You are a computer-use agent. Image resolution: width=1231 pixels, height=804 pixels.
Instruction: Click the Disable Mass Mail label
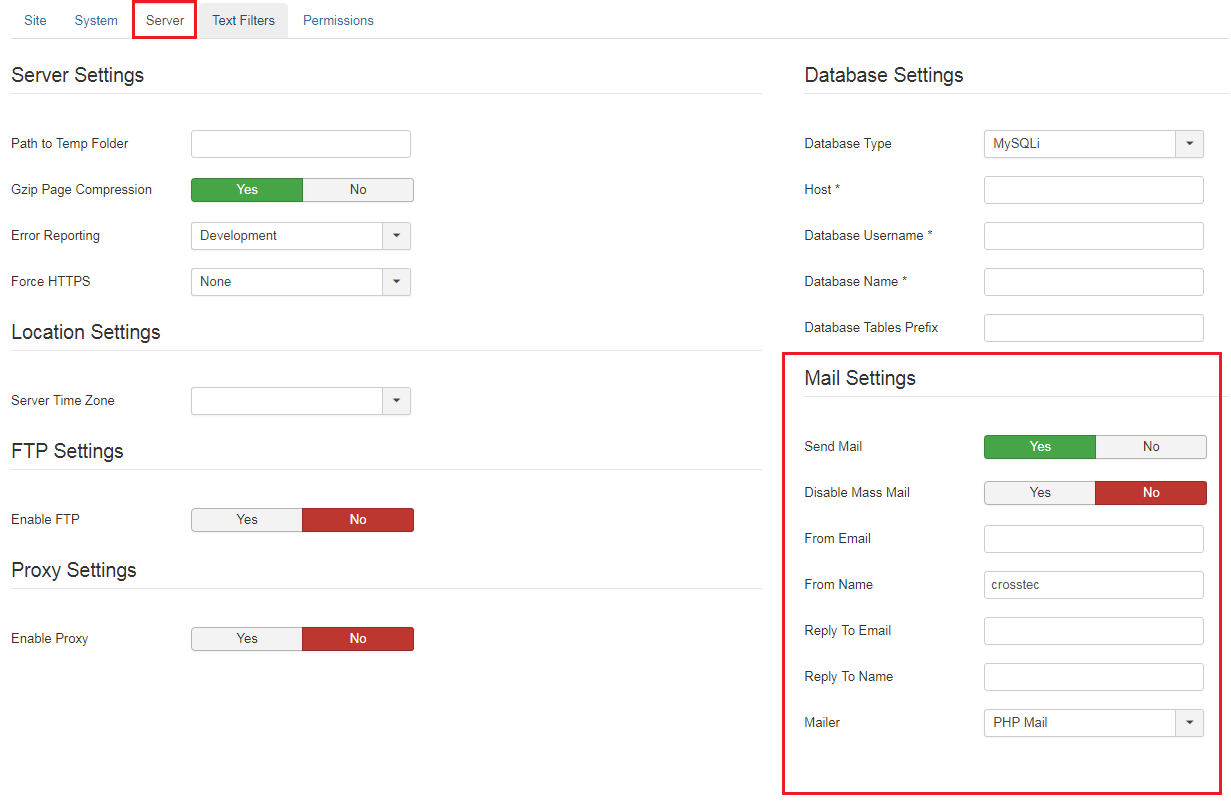coord(857,493)
